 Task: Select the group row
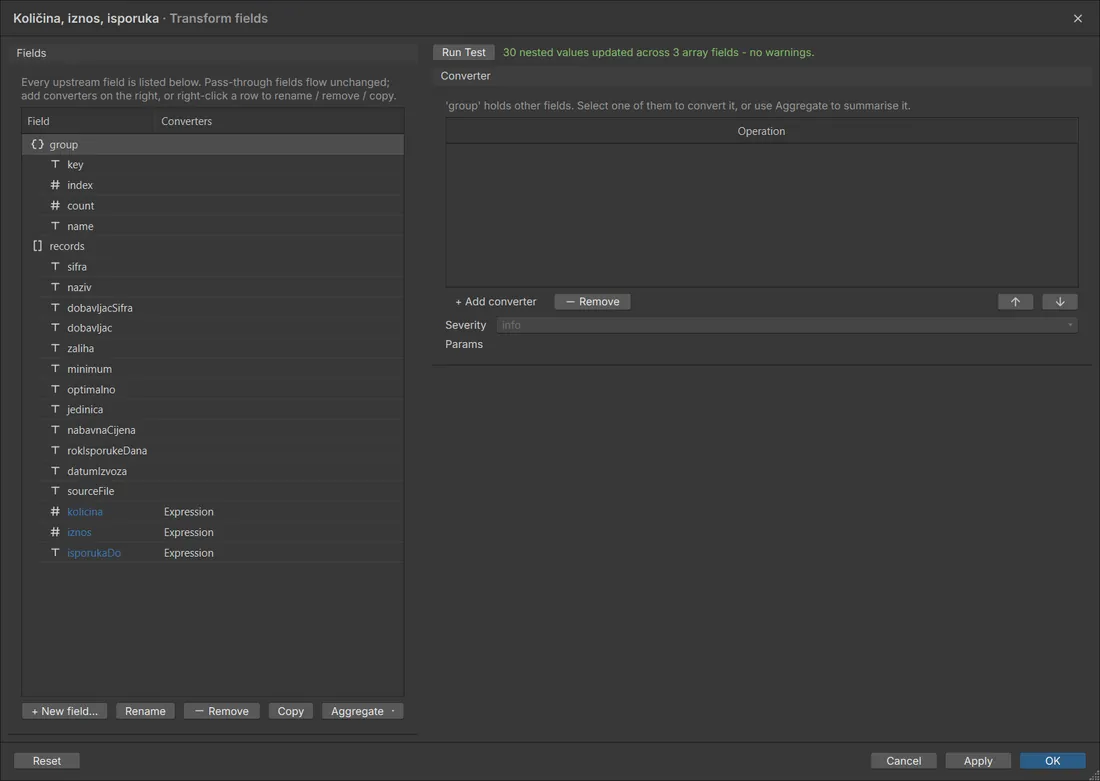[213, 145]
